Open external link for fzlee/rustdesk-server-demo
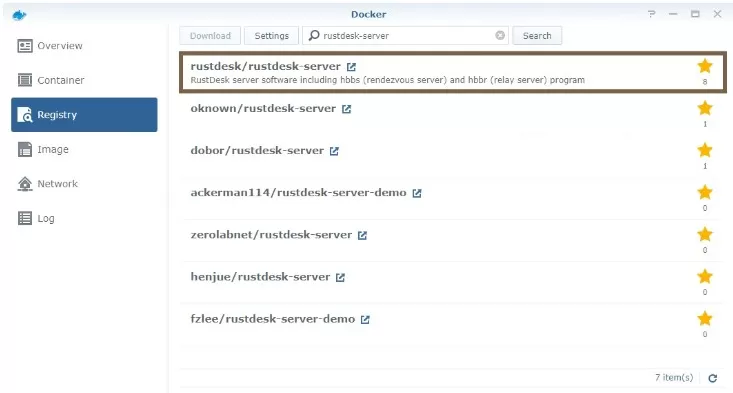Image resolution: width=733 pixels, height=393 pixels. (365, 319)
